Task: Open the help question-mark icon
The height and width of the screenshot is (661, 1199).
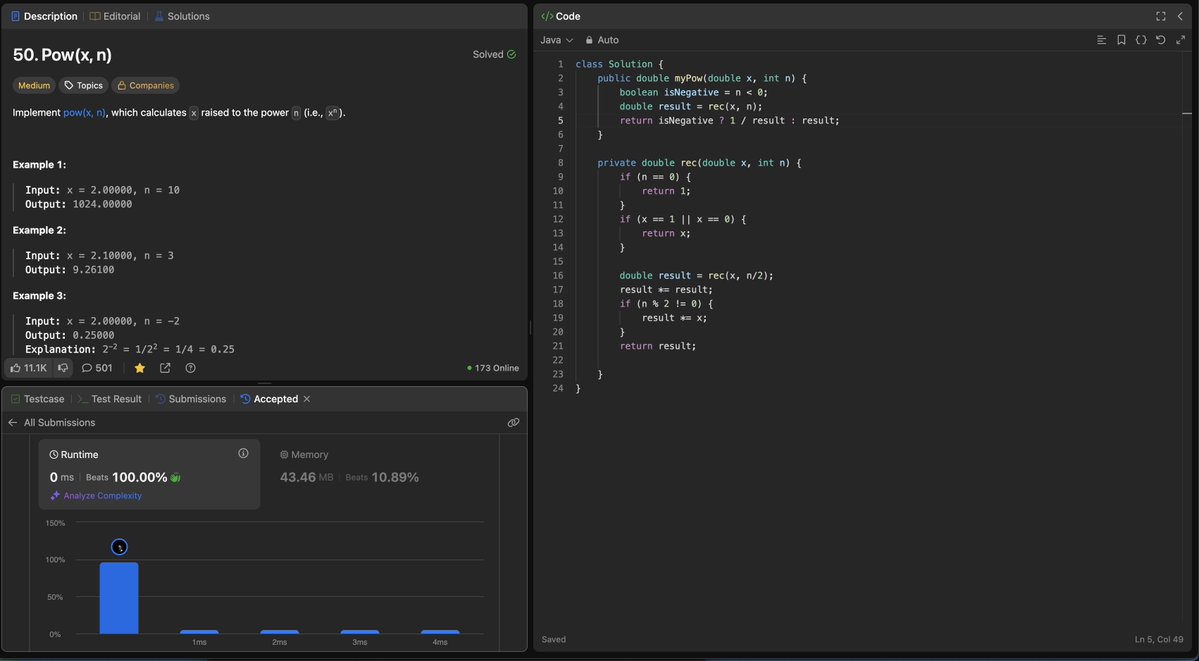Action: click(190, 368)
